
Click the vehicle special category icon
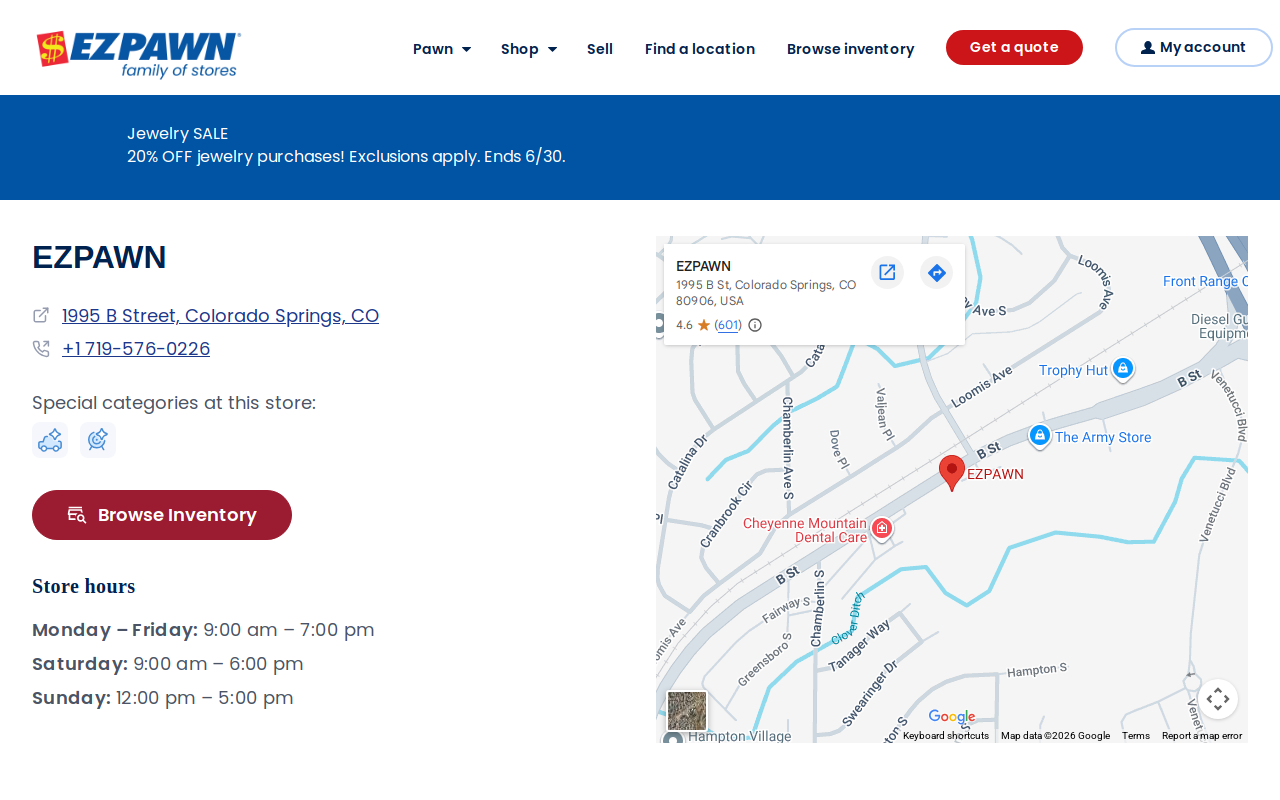tap(50, 440)
